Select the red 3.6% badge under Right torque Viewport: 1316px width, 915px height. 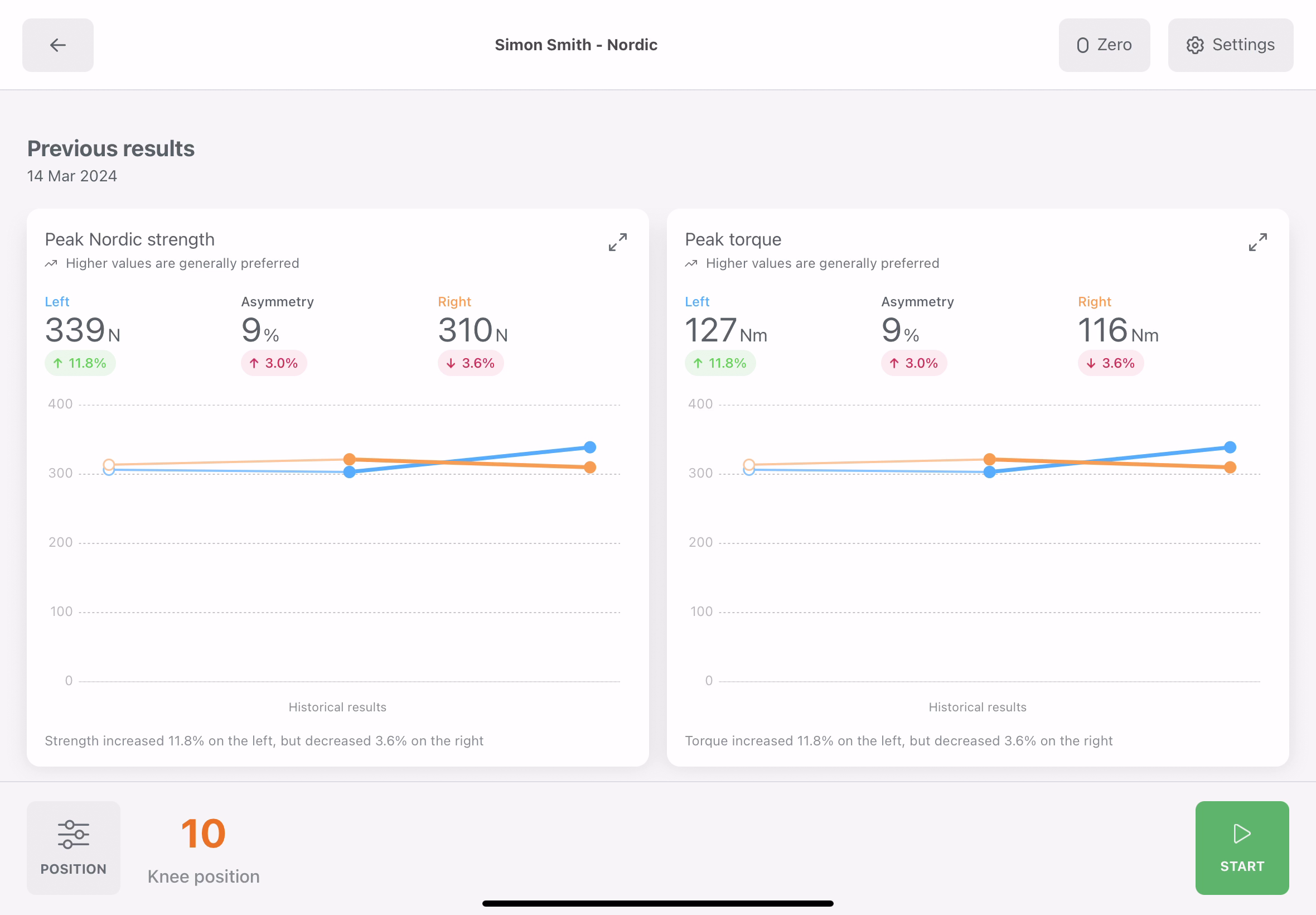(x=1110, y=363)
